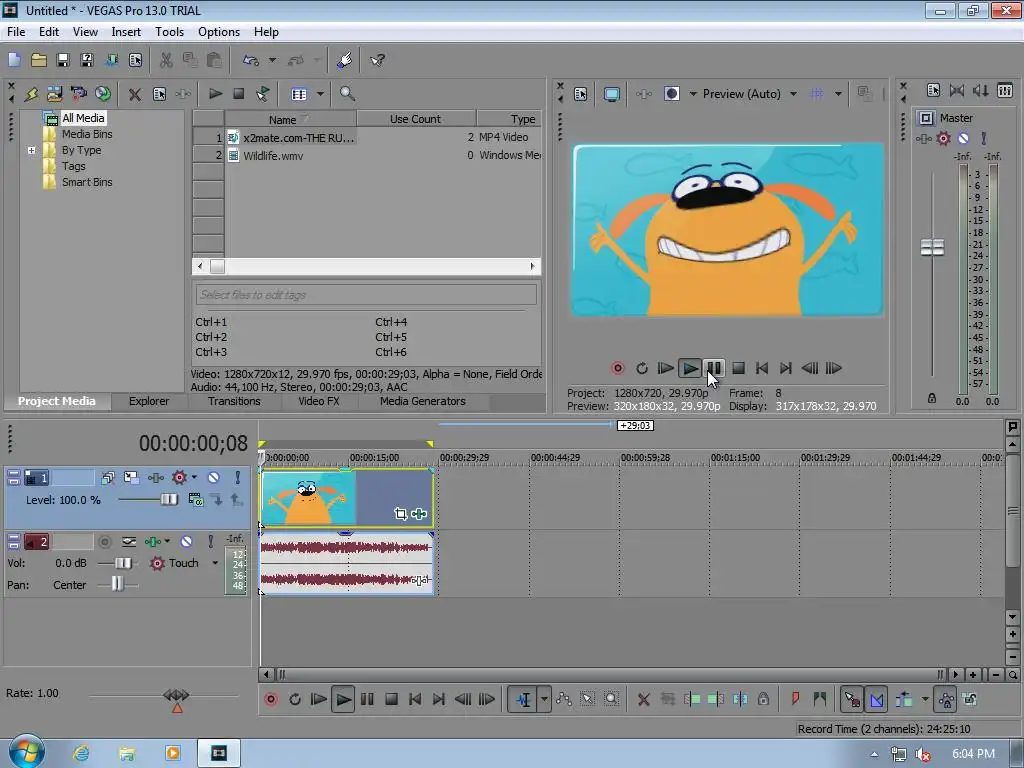The height and width of the screenshot is (768, 1024).
Task: Pause playback in the preview window
Action: [x=714, y=368]
